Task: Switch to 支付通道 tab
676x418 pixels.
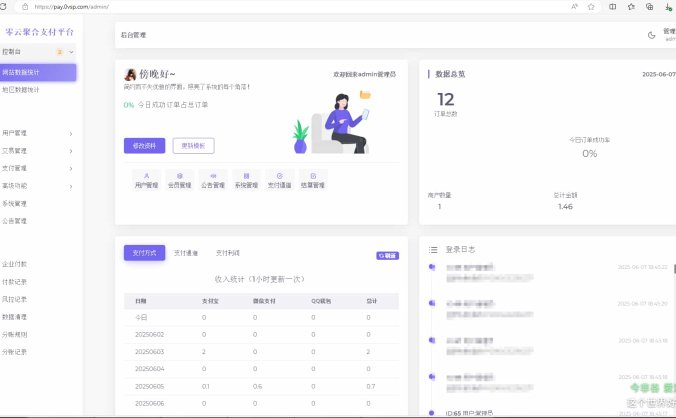Action: (186, 253)
